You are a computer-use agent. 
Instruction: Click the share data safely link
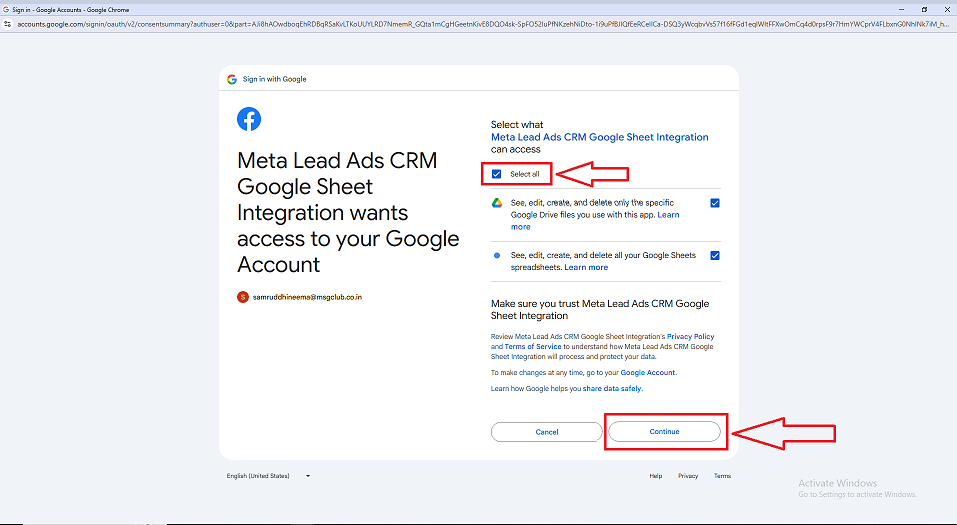[x=612, y=388]
